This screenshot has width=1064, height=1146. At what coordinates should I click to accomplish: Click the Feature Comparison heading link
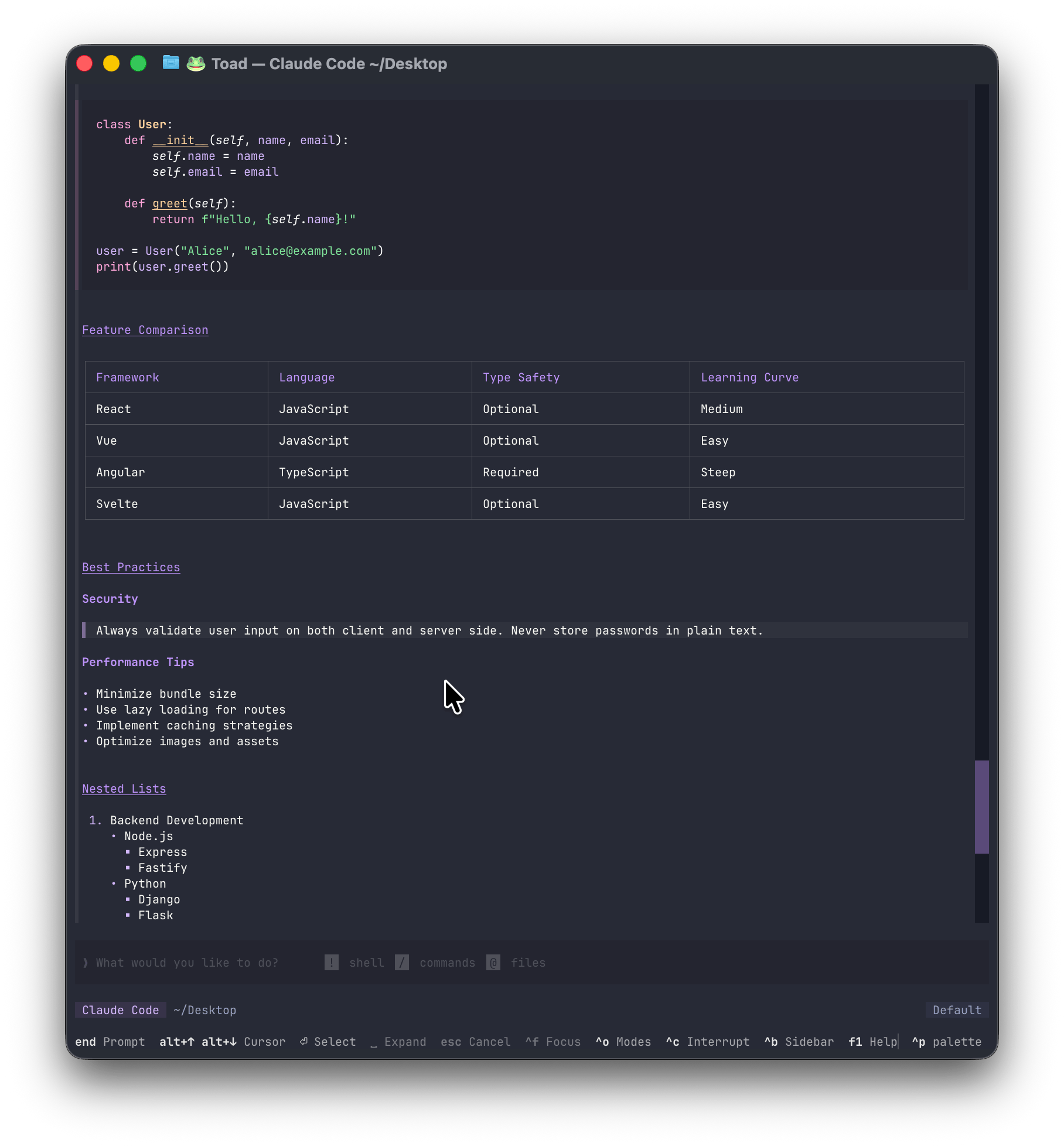tap(145, 330)
